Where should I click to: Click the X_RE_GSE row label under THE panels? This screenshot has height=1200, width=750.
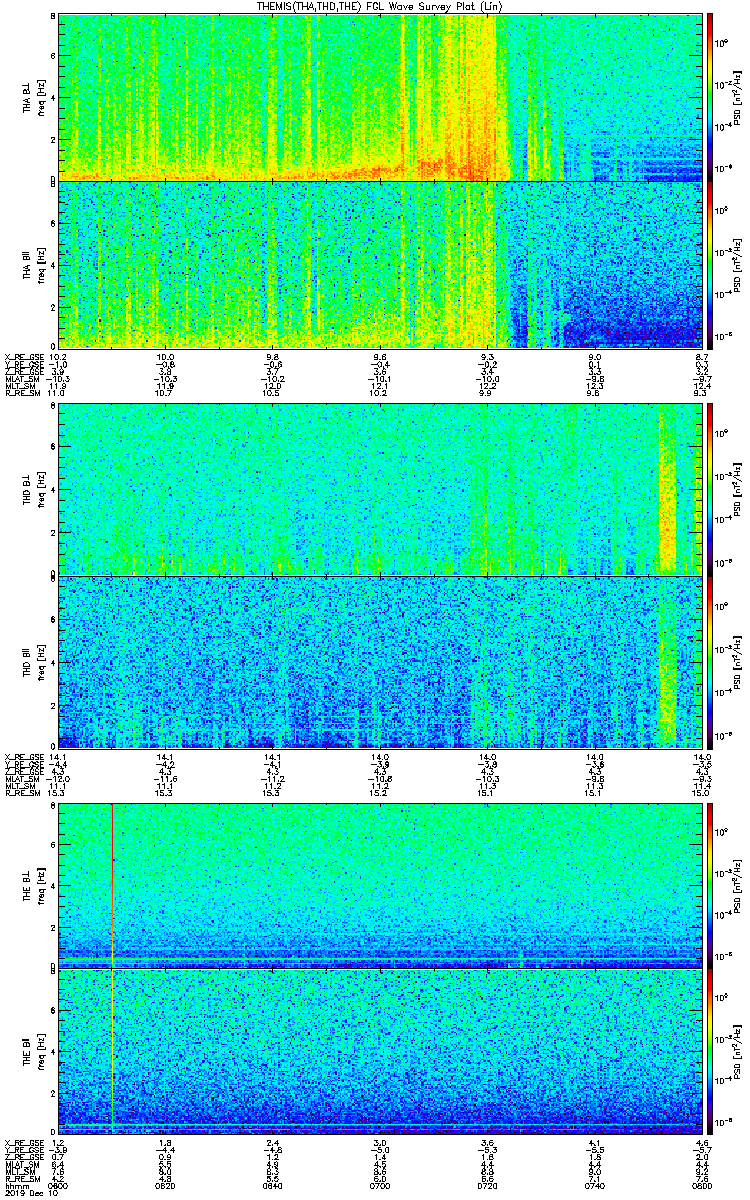pyautogui.click(x=23, y=1142)
